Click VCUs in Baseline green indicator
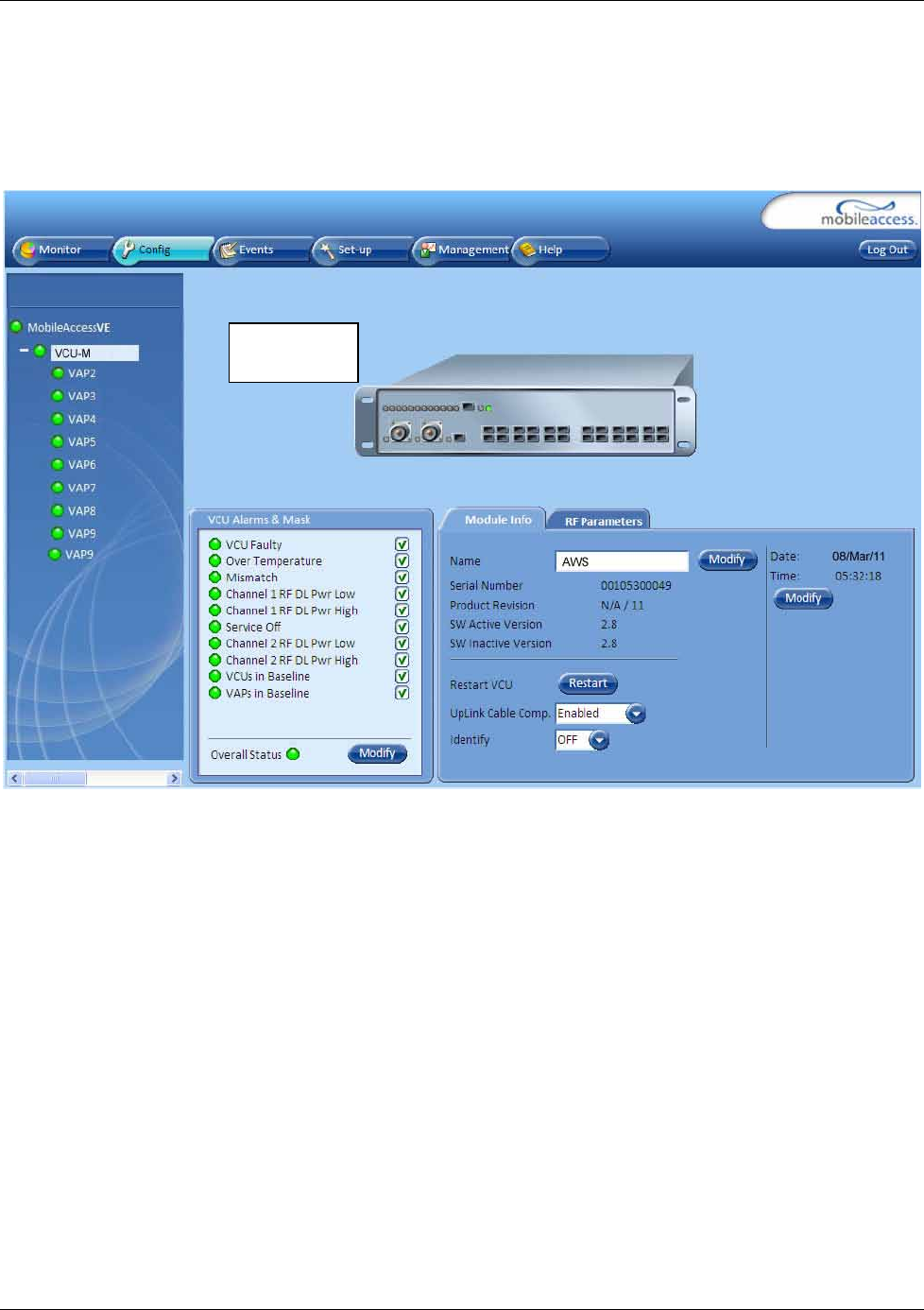Image resolution: width=924 pixels, height=1310 pixels. click(215, 677)
